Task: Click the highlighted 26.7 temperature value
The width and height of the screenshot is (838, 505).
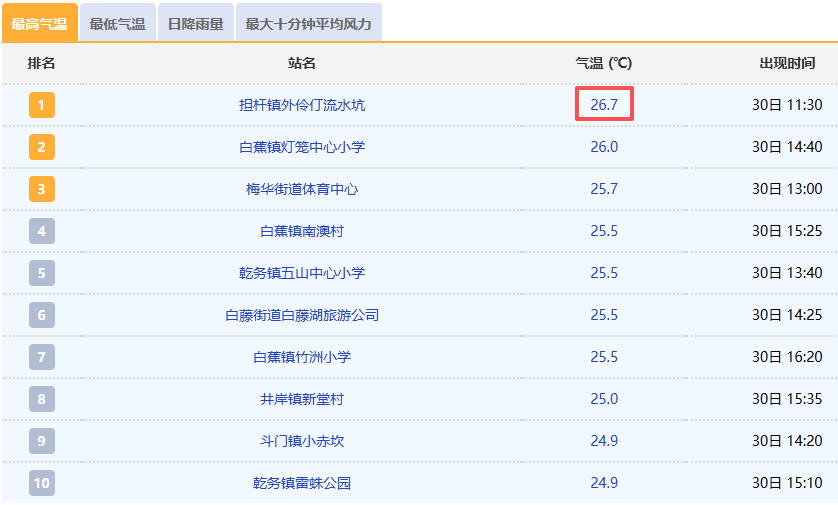Action: click(604, 105)
